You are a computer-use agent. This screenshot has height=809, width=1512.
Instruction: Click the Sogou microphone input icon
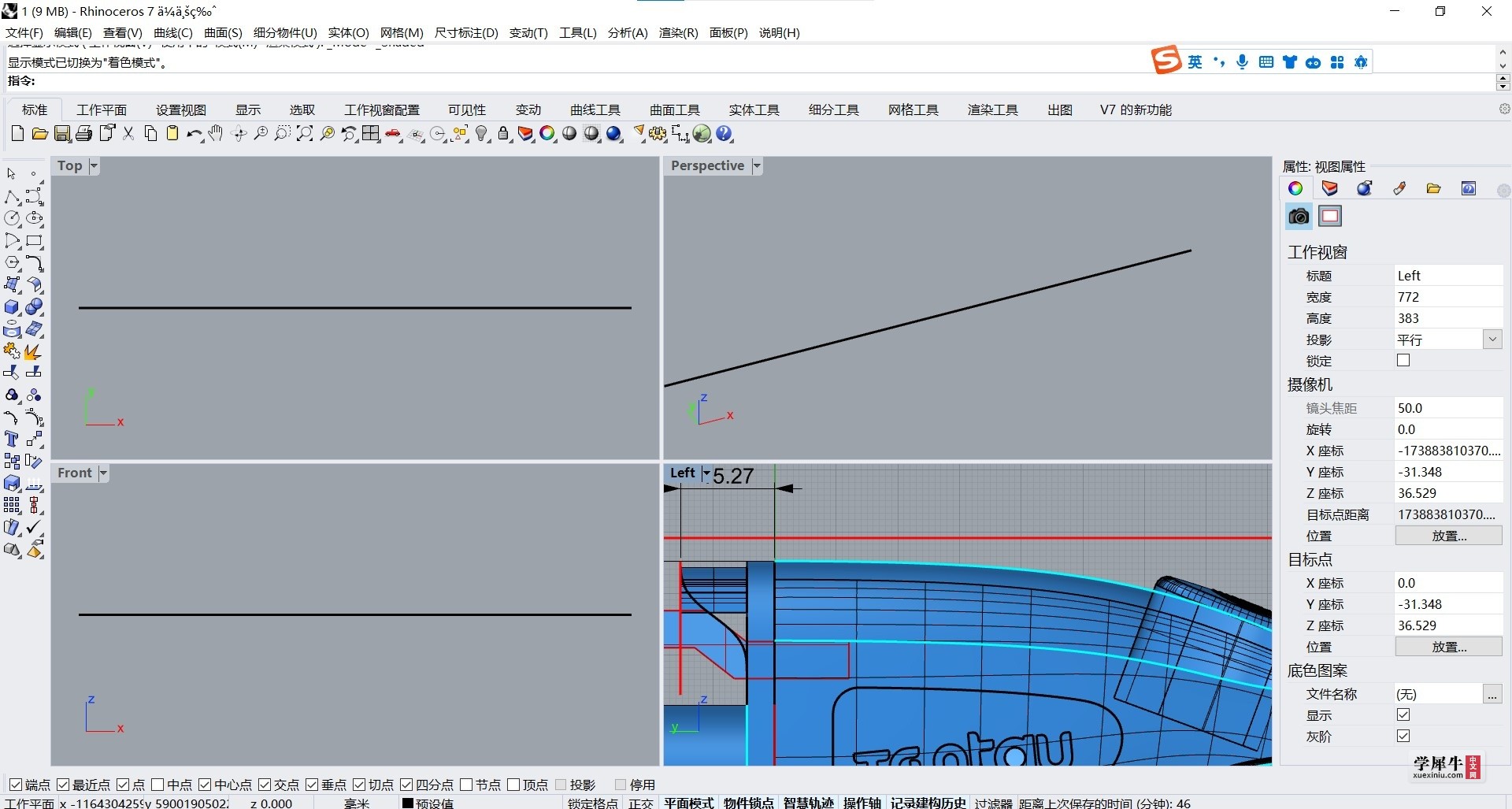(1243, 62)
